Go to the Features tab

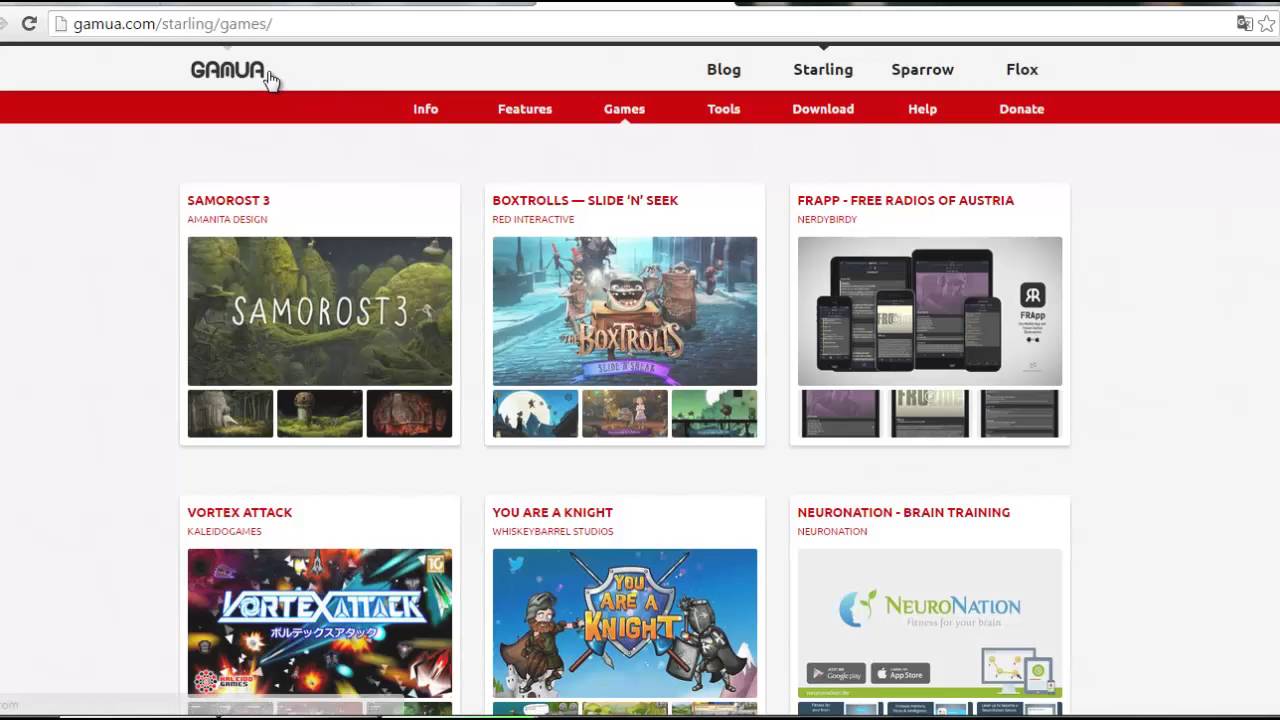coord(525,109)
